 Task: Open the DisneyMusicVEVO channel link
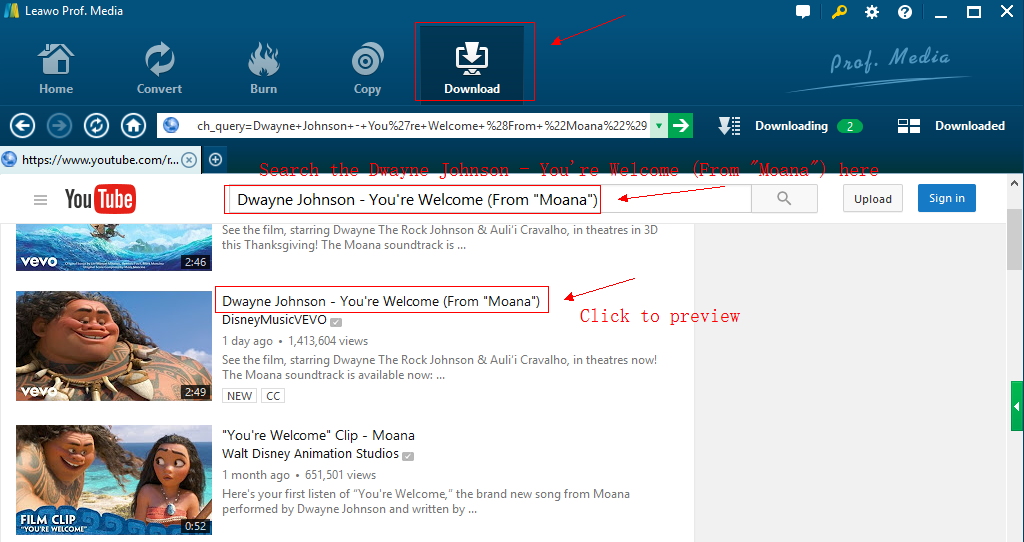(x=274, y=320)
